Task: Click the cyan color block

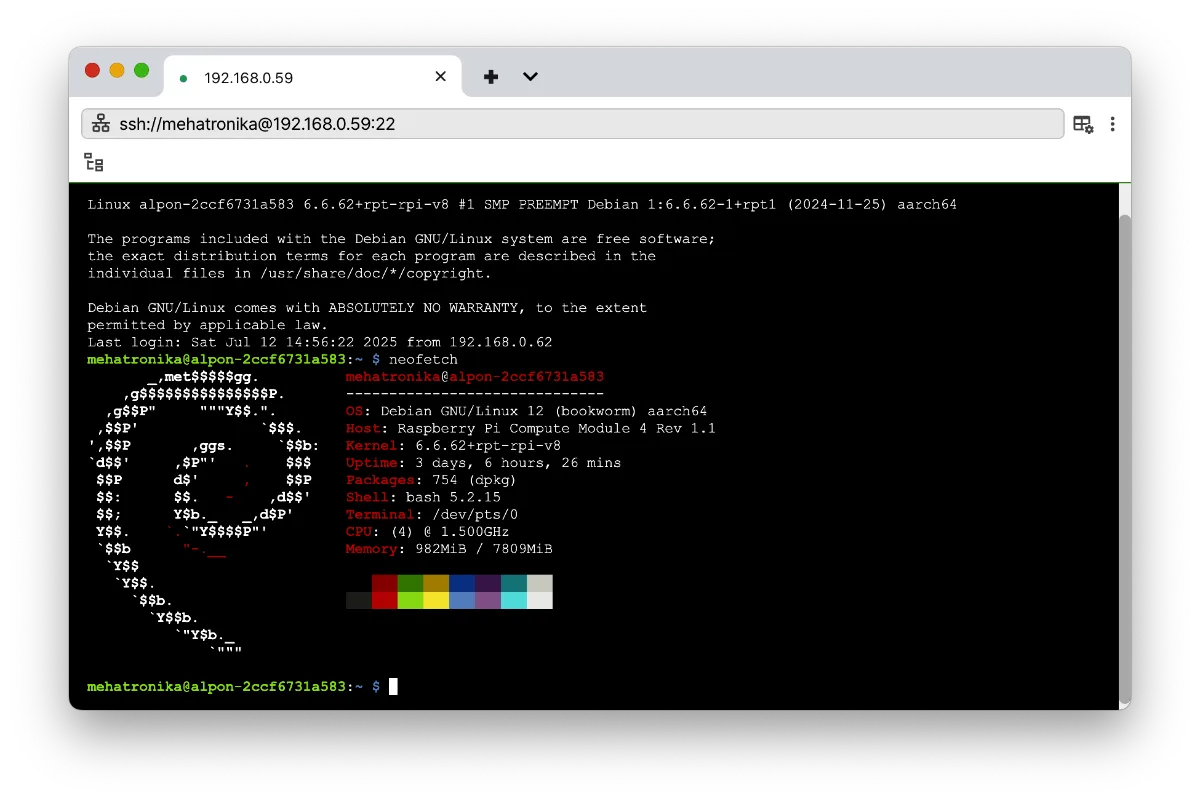Action: pyautogui.click(x=514, y=600)
